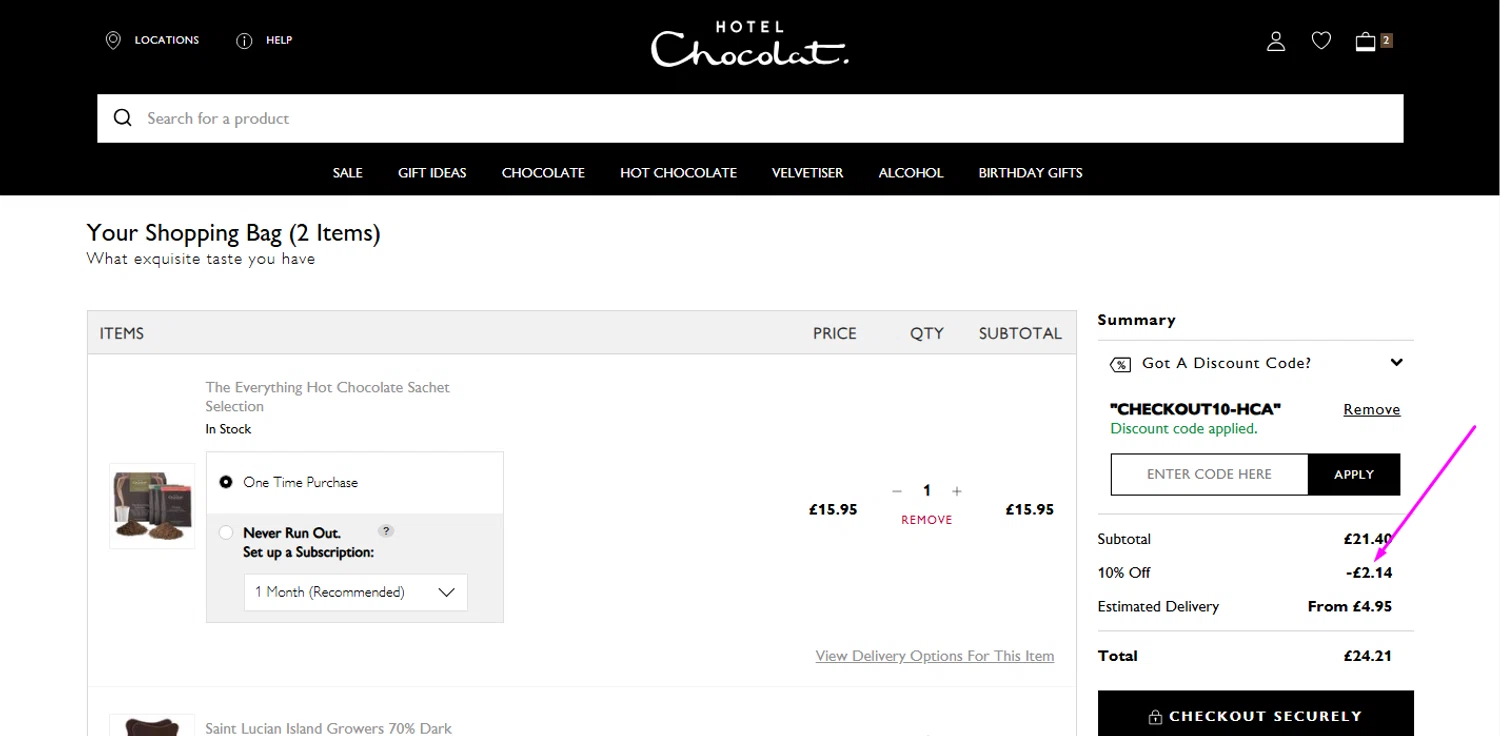Remove the CHECKOUT10-HCA discount code
This screenshot has height=736, width=1500.
click(1371, 409)
